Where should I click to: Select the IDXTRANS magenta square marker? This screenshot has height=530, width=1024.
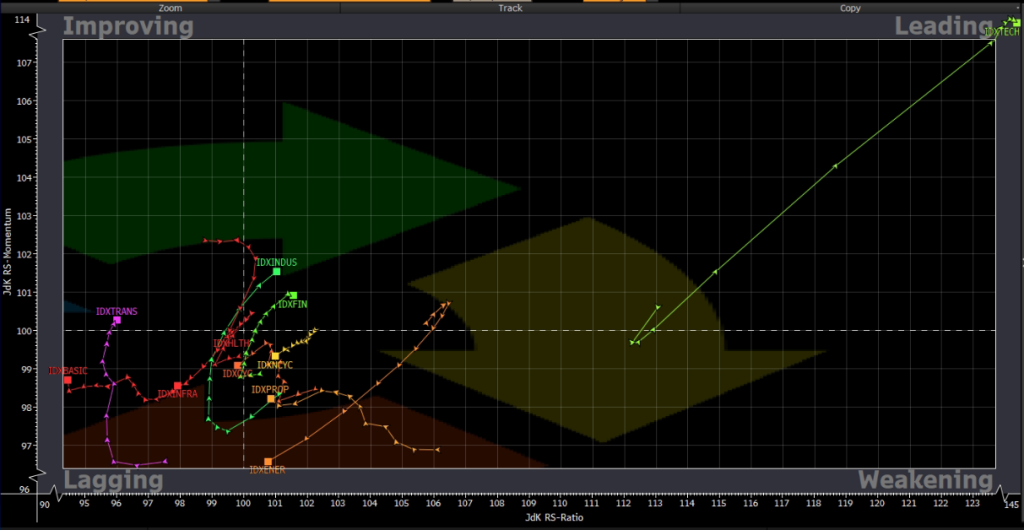click(117, 320)
